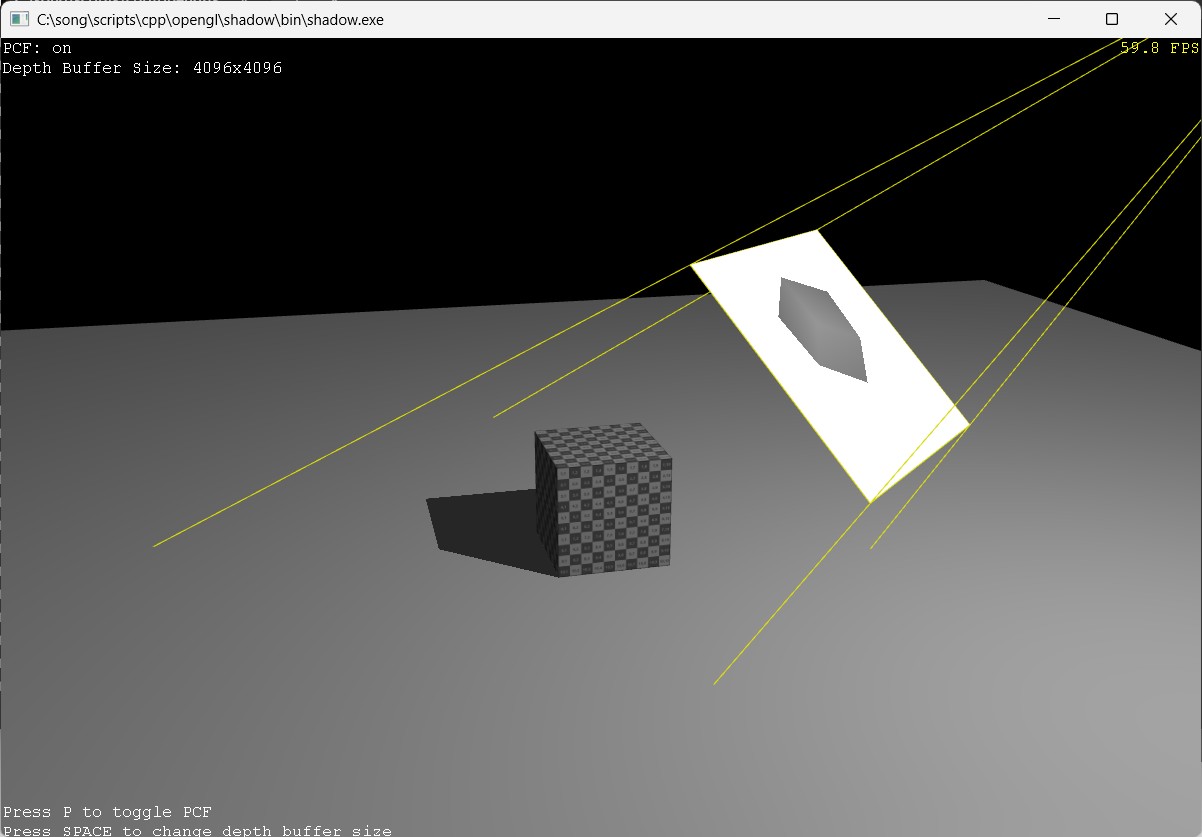Maximize the shadow.exe window
This screenshot has width=1202, height=837.
(x=1111, y=19)
